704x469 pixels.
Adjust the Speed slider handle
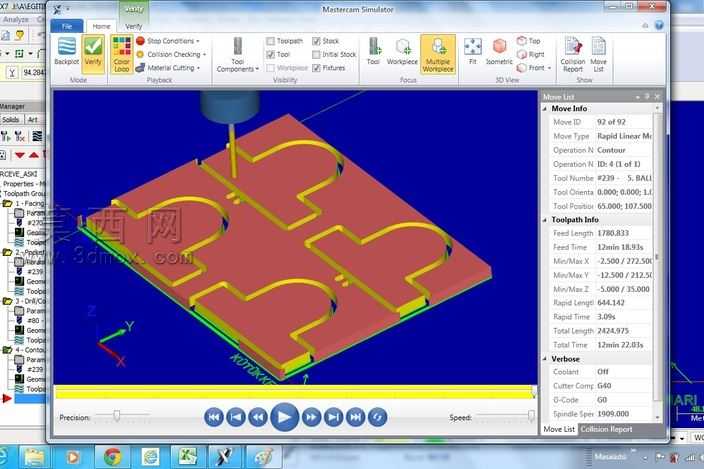pos(531,416)
